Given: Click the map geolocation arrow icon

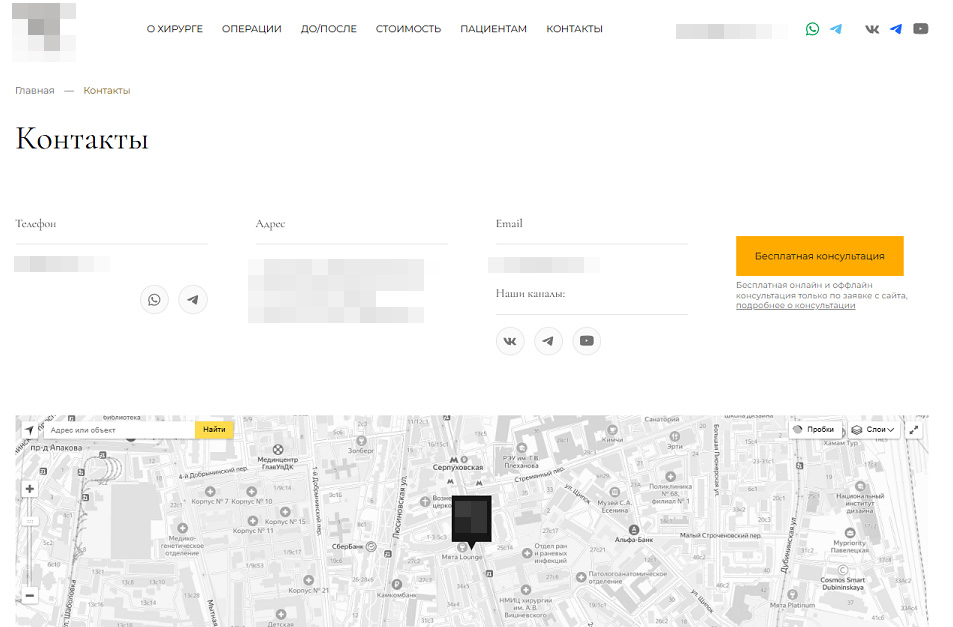Looking at the screenshot, I should click(29, 430).
